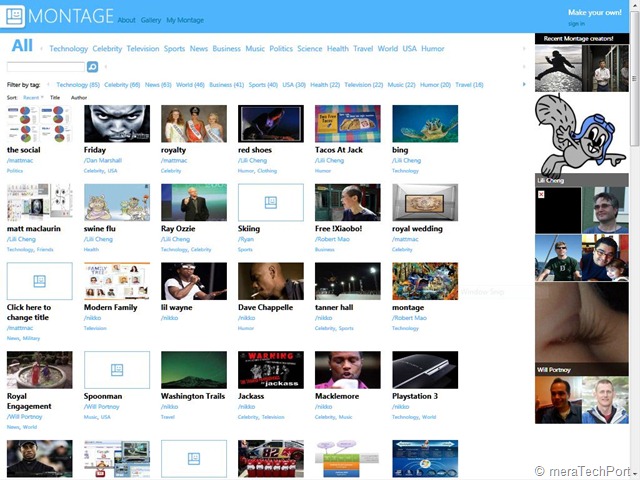
Task: Click Military tag under change title
Action: point(31,338)
